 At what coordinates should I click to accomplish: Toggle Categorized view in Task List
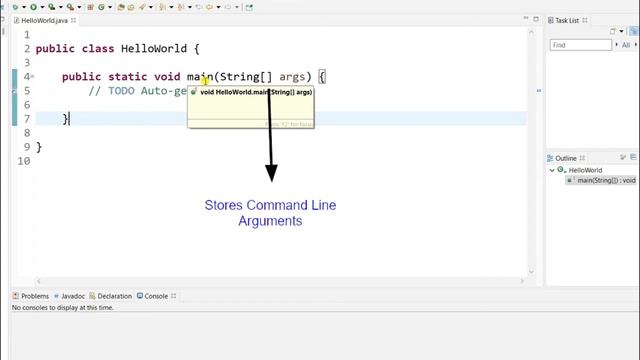click(x=634, y=31)
